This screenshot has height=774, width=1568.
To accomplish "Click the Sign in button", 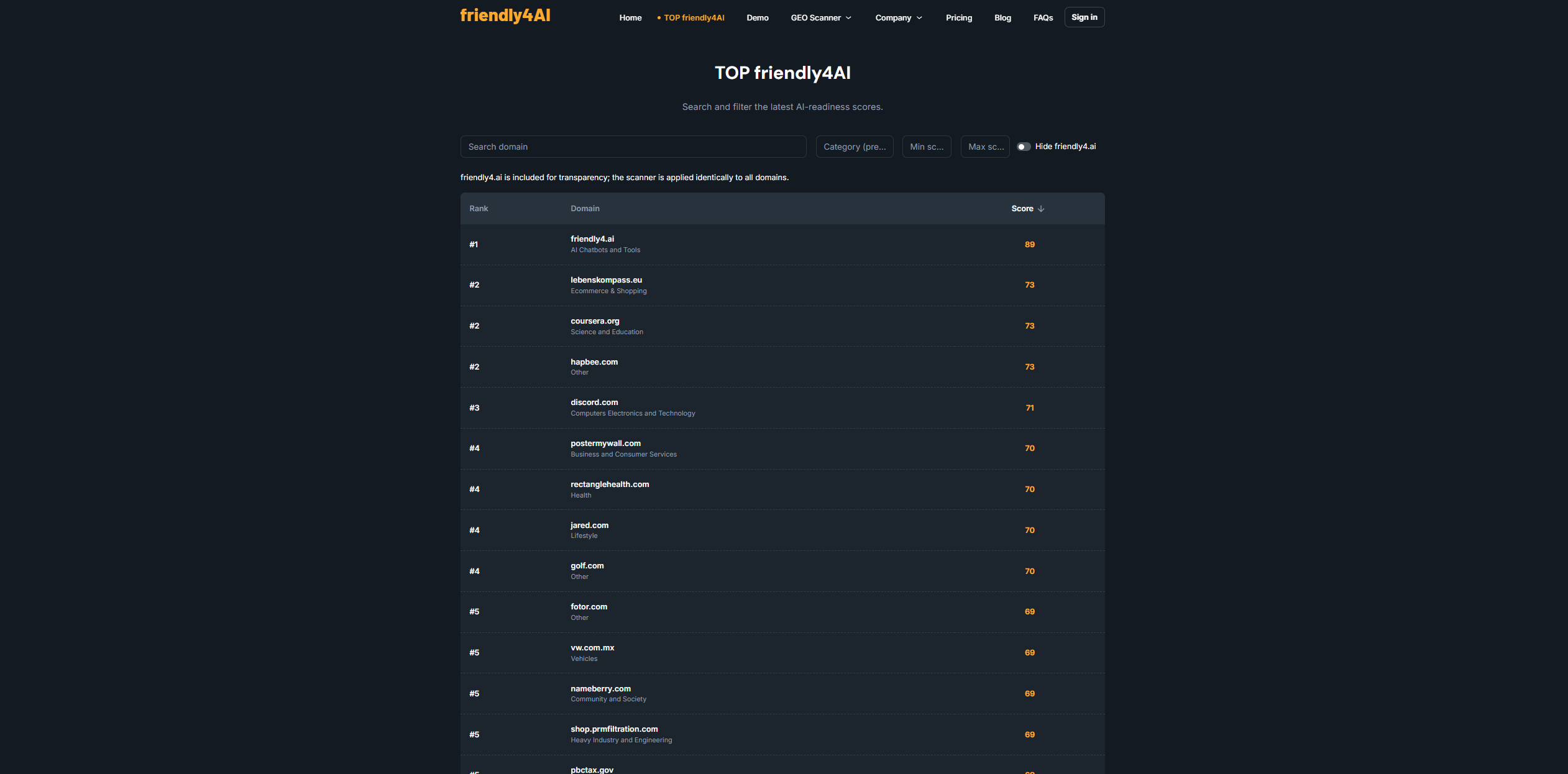I will click(x=1084, y=17).
